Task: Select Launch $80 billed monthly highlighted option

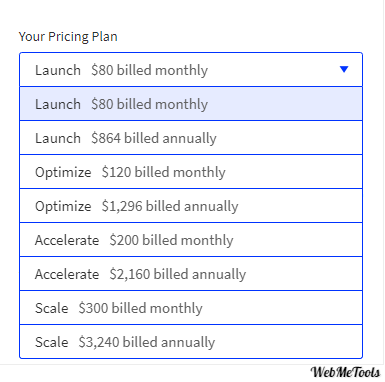Action: [191, 104]
